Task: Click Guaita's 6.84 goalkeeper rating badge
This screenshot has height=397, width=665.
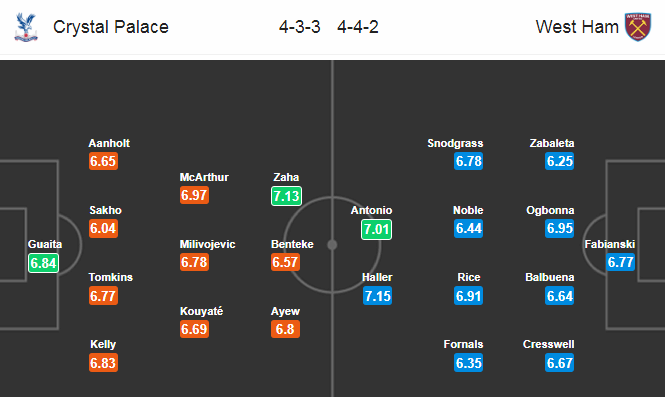Action: (43, 263)
